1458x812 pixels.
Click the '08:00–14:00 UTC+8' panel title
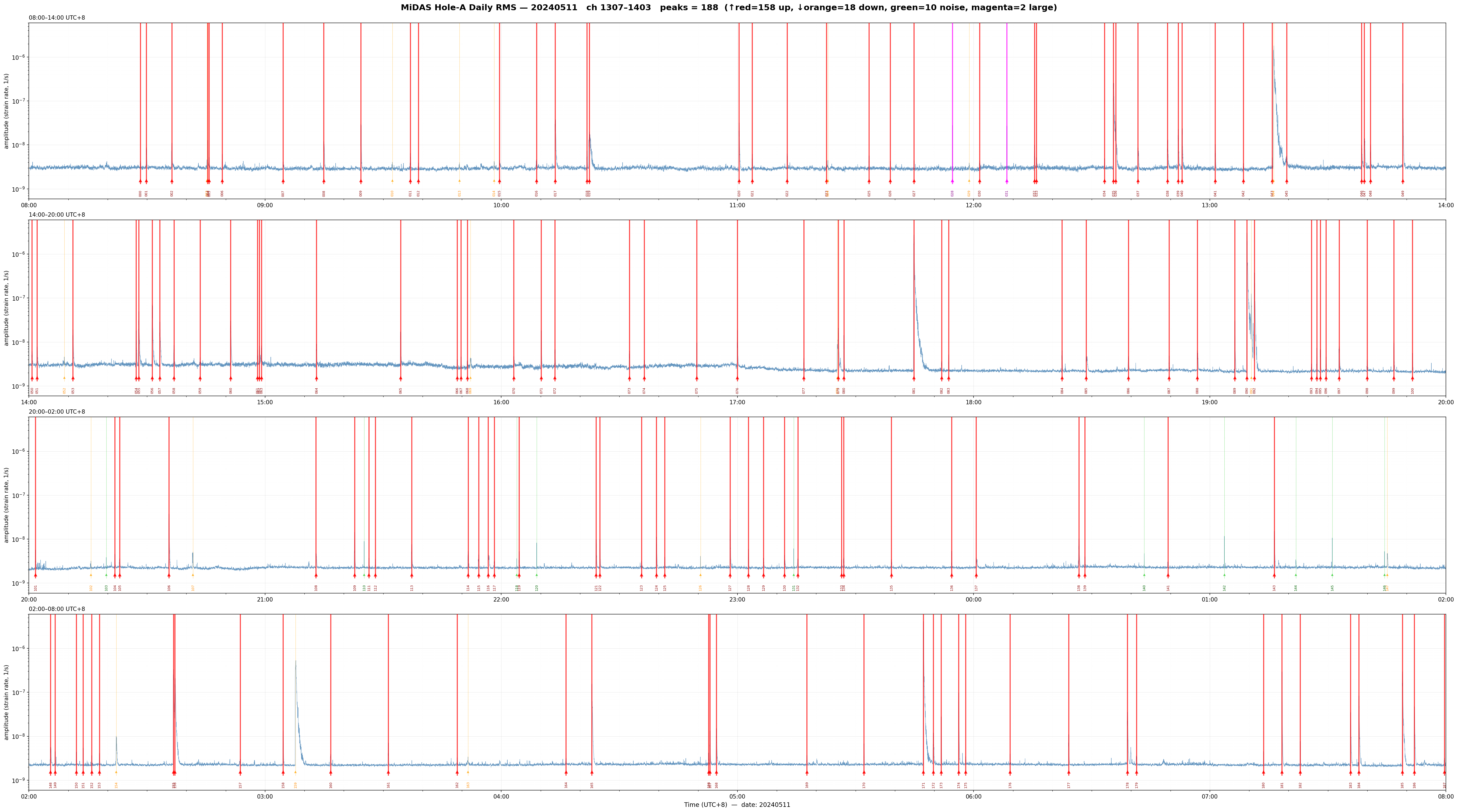57,18
